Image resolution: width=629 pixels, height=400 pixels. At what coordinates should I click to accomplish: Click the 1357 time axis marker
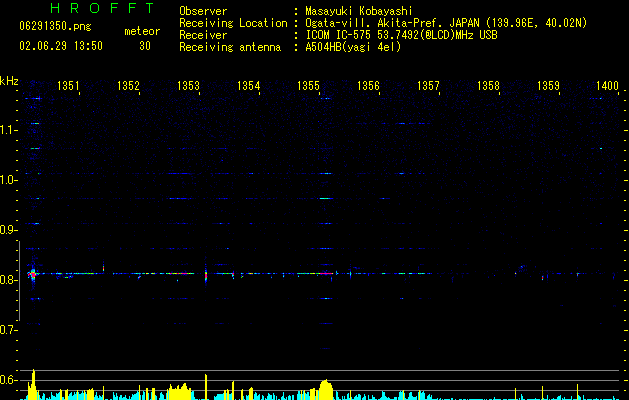428,86
